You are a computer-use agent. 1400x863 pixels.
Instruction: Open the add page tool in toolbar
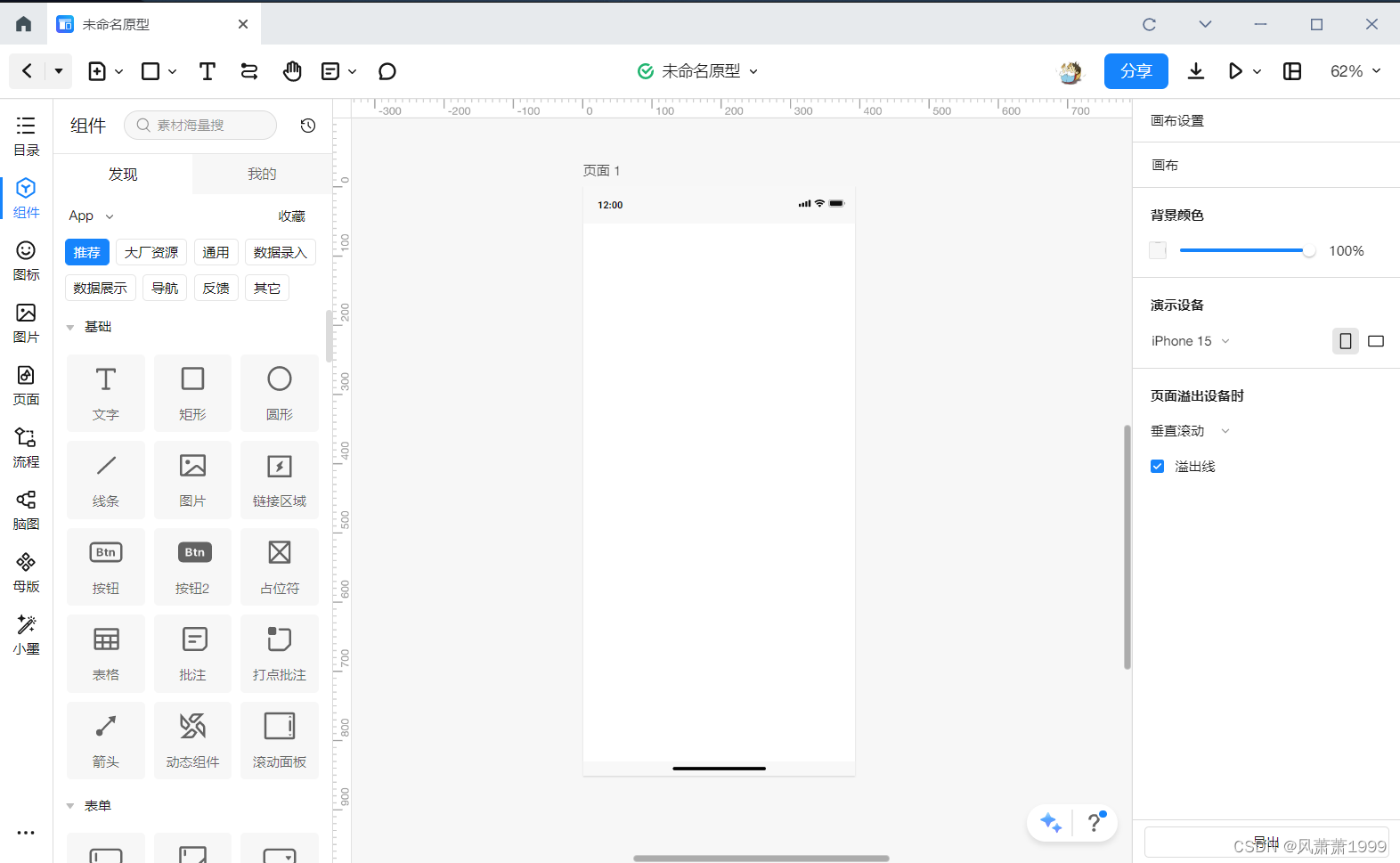[97, 71]
